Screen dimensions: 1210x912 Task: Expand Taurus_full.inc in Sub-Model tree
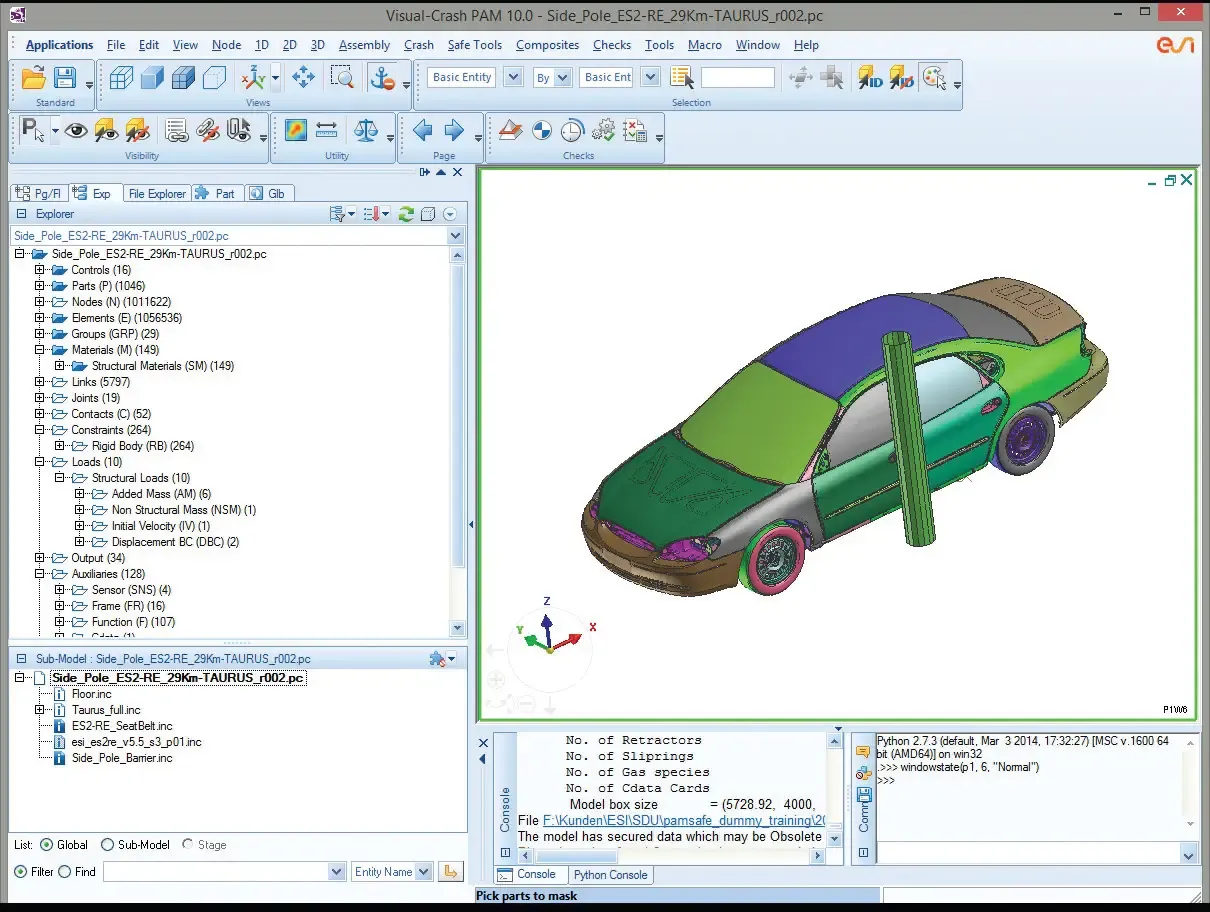(x=40, y=710)
